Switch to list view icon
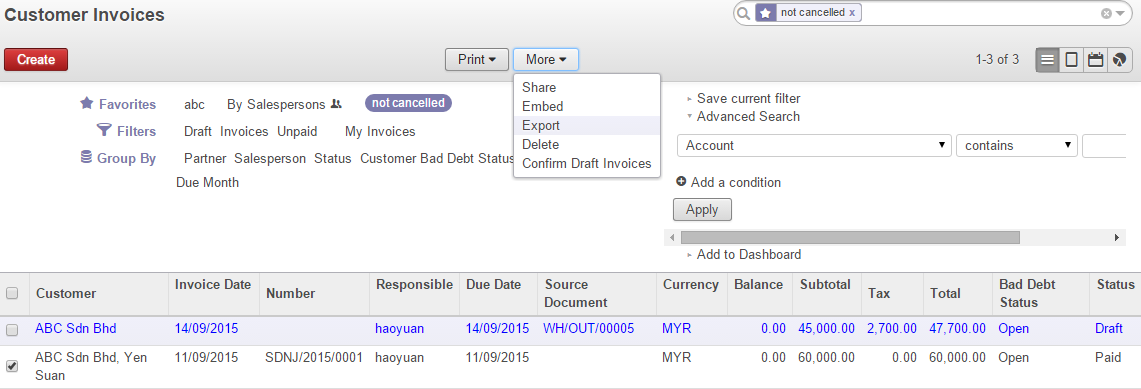 (x=1047, y=60)
